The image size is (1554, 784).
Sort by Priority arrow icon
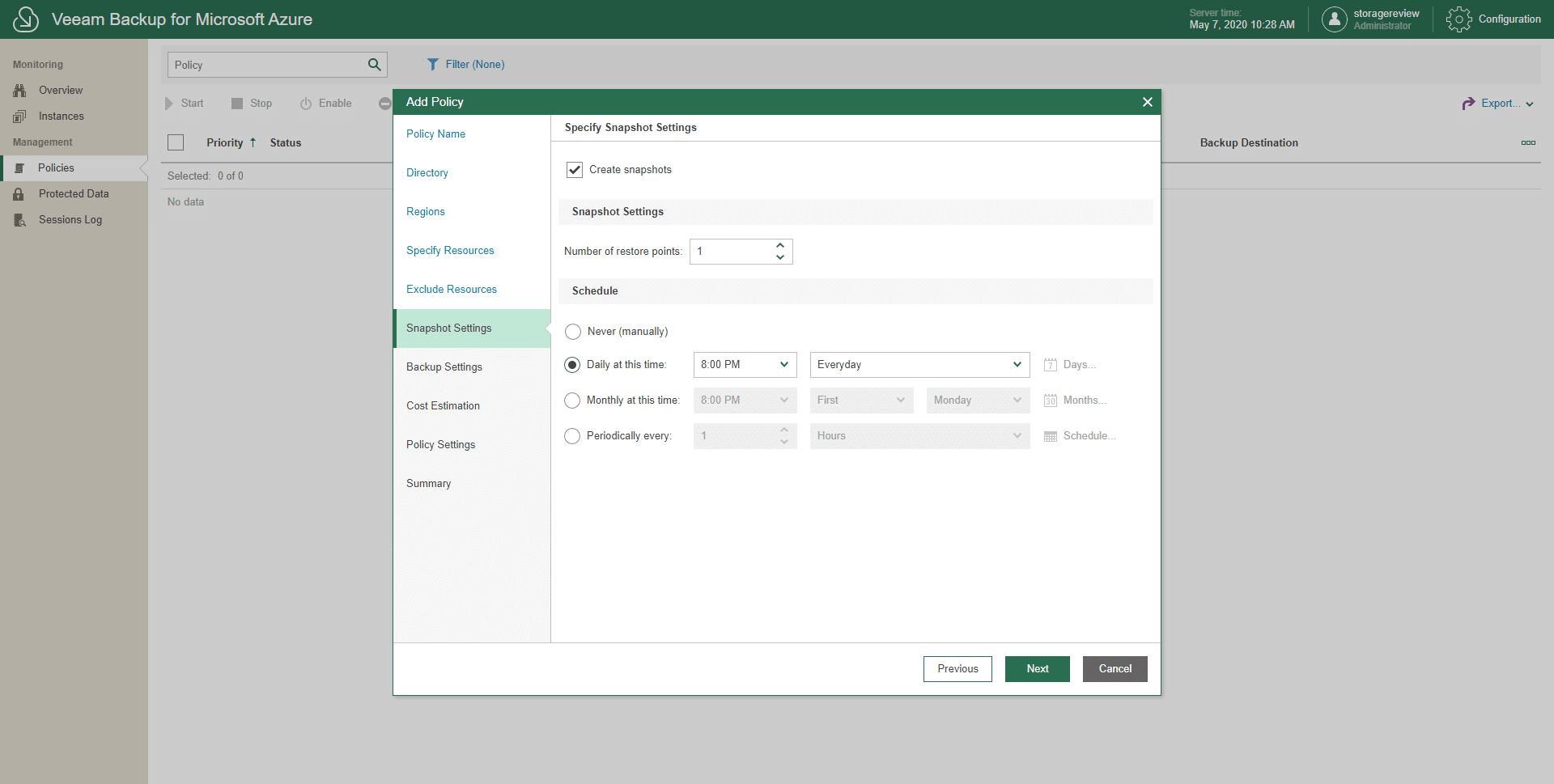point(253,142)
